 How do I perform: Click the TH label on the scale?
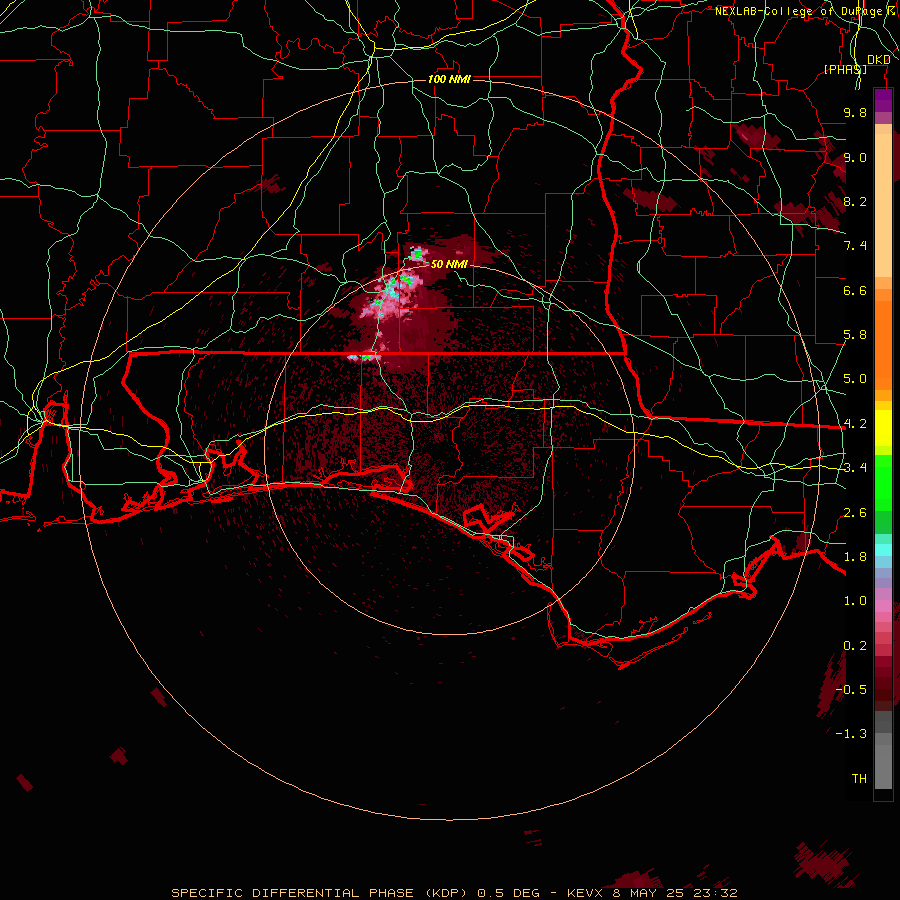[859, 779]
